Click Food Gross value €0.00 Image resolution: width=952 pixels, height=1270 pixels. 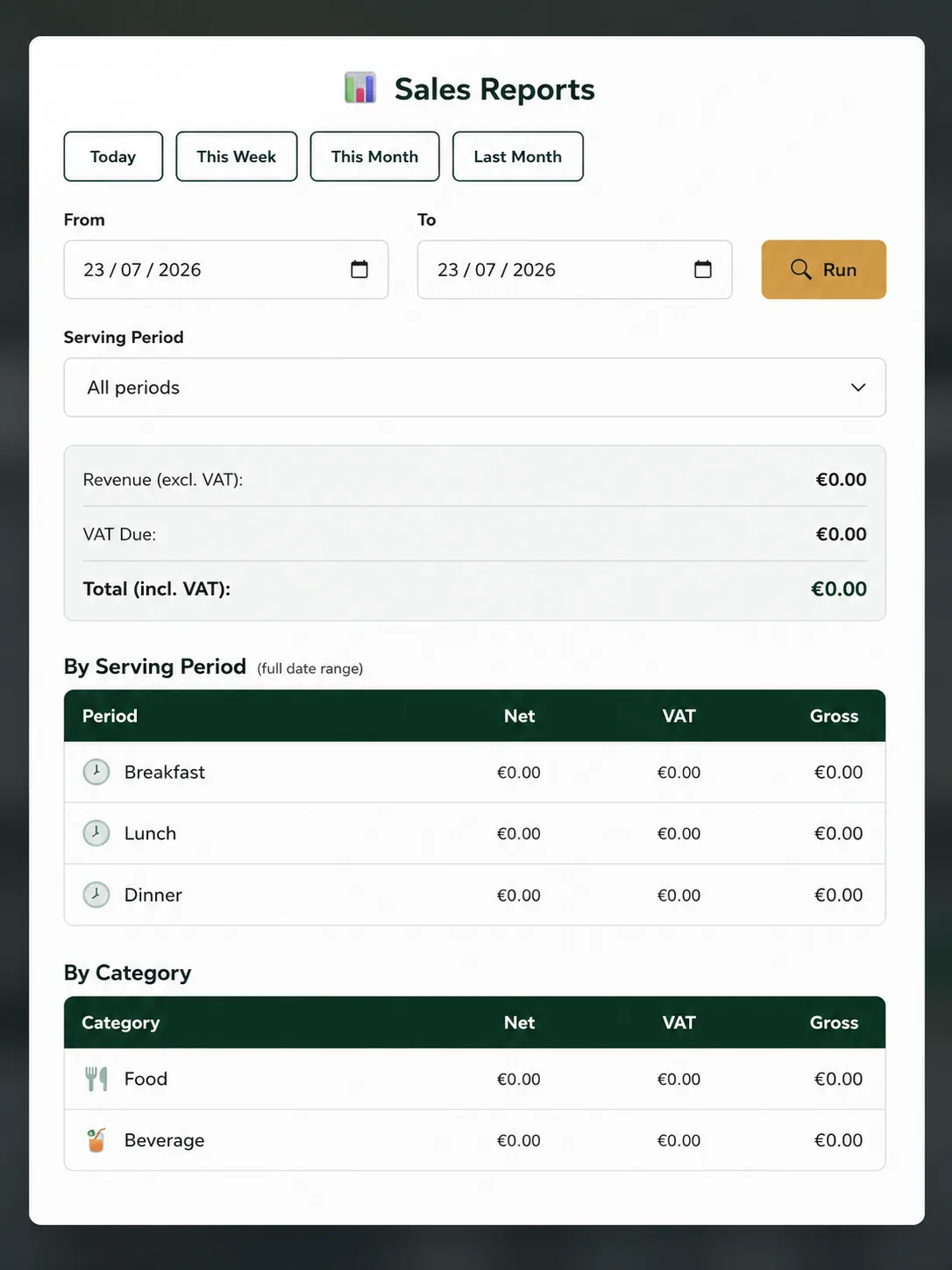point(839,1079)
